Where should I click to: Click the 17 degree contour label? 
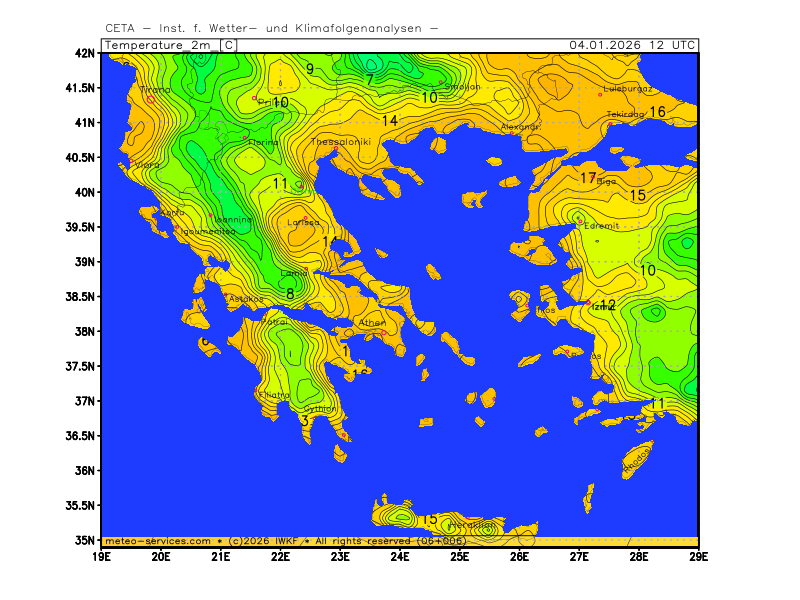pos(589,178)
